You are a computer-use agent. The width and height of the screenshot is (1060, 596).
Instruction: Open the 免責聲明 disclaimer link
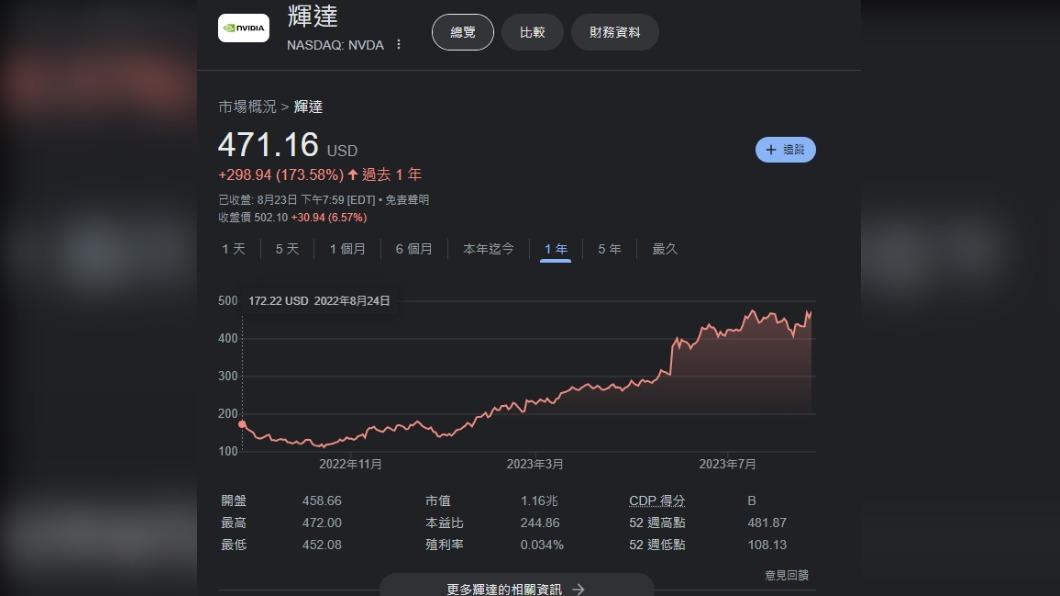click(407, 200)
